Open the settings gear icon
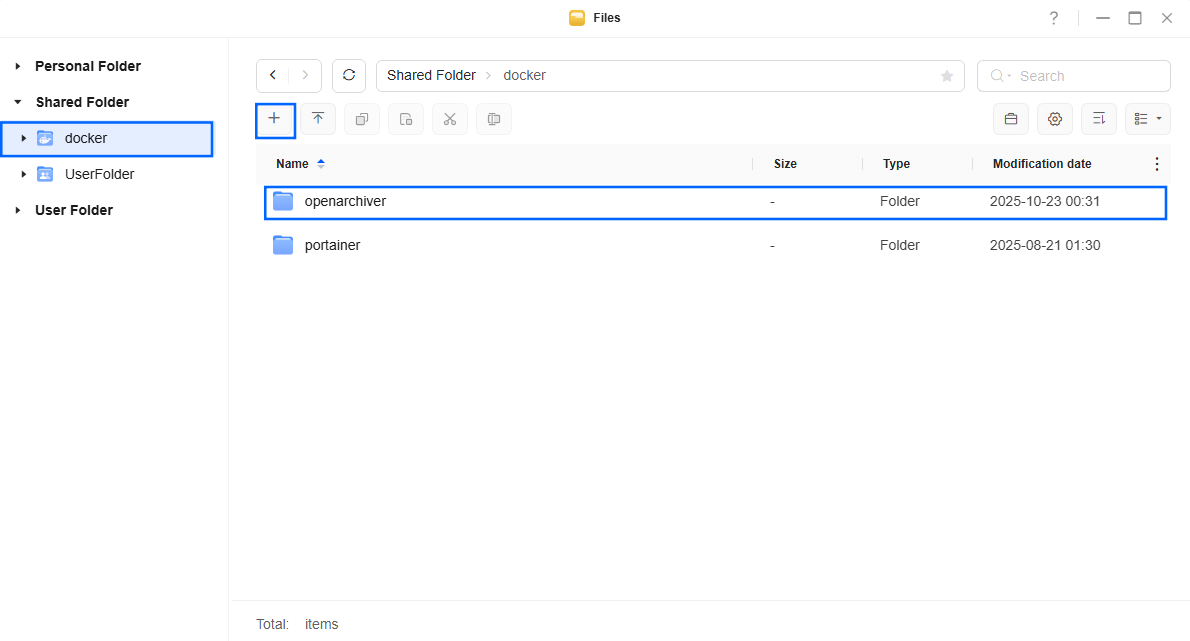 [x=1054, y=119]
